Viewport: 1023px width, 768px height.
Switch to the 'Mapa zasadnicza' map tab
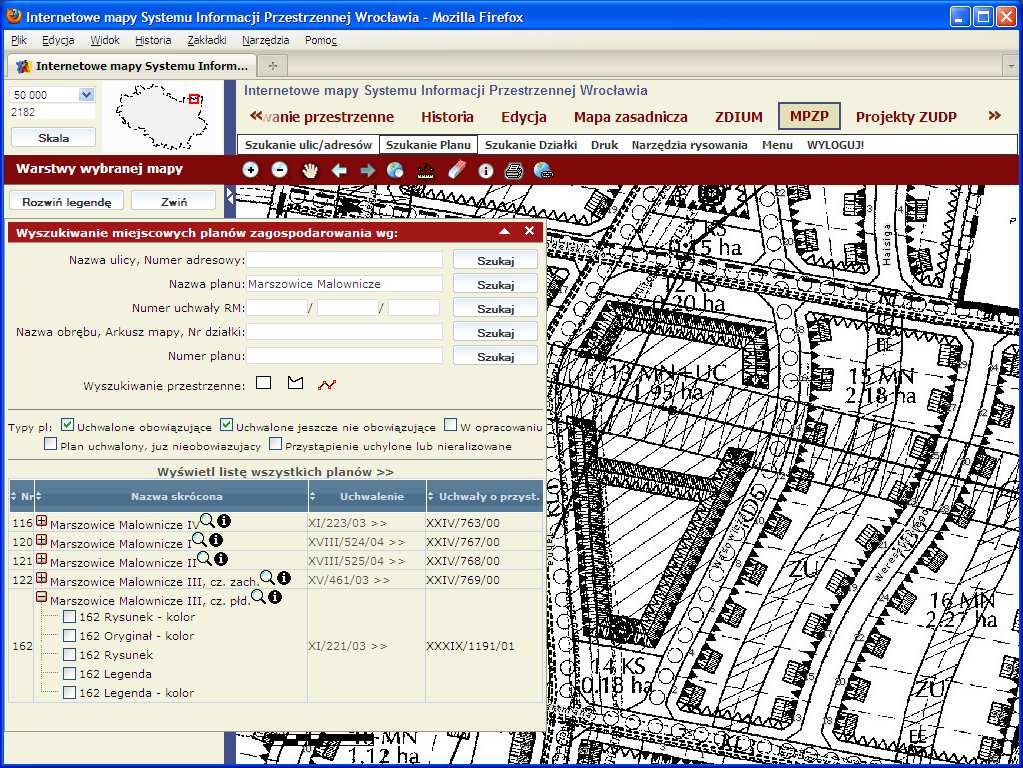631,117
